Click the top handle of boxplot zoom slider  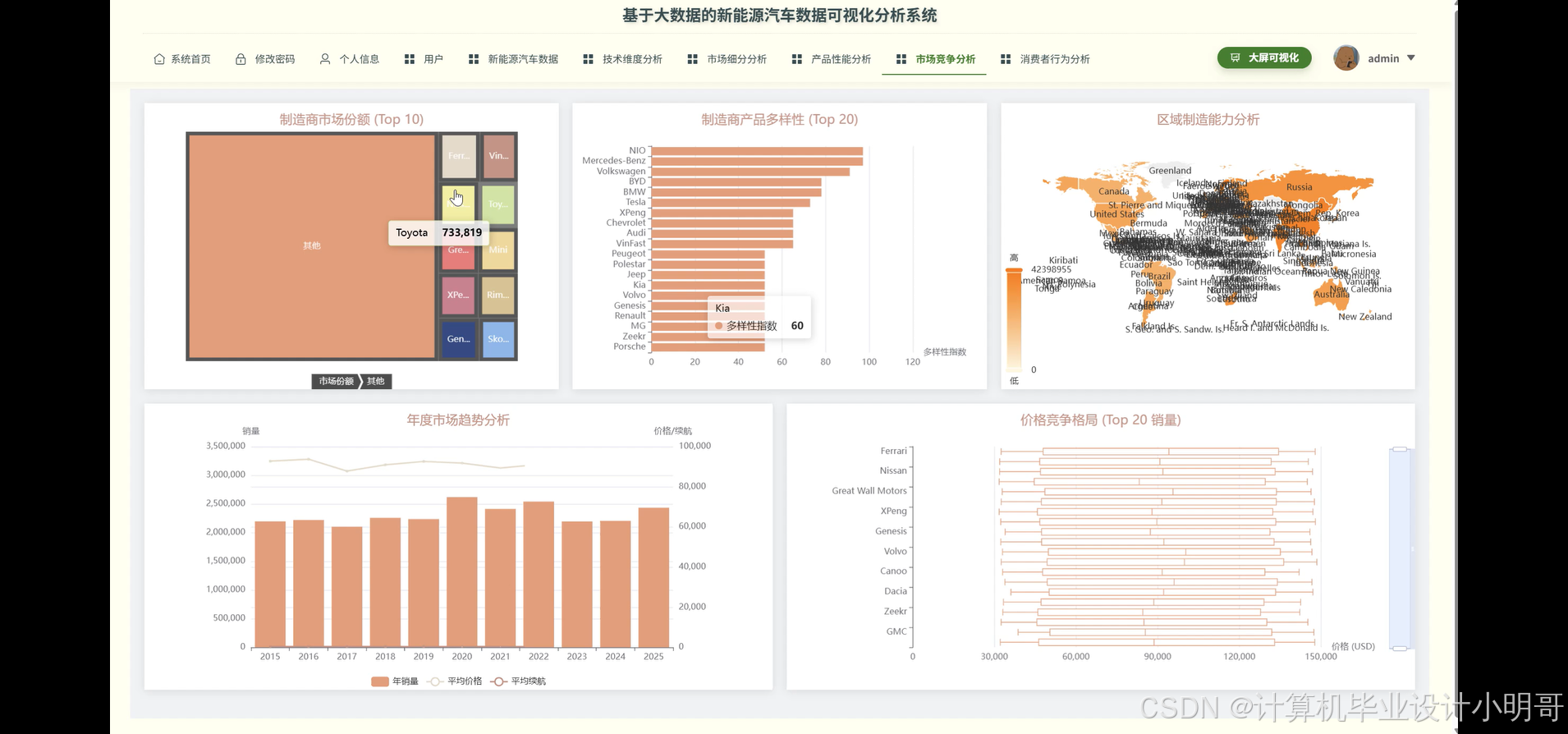coord(1400,449)
